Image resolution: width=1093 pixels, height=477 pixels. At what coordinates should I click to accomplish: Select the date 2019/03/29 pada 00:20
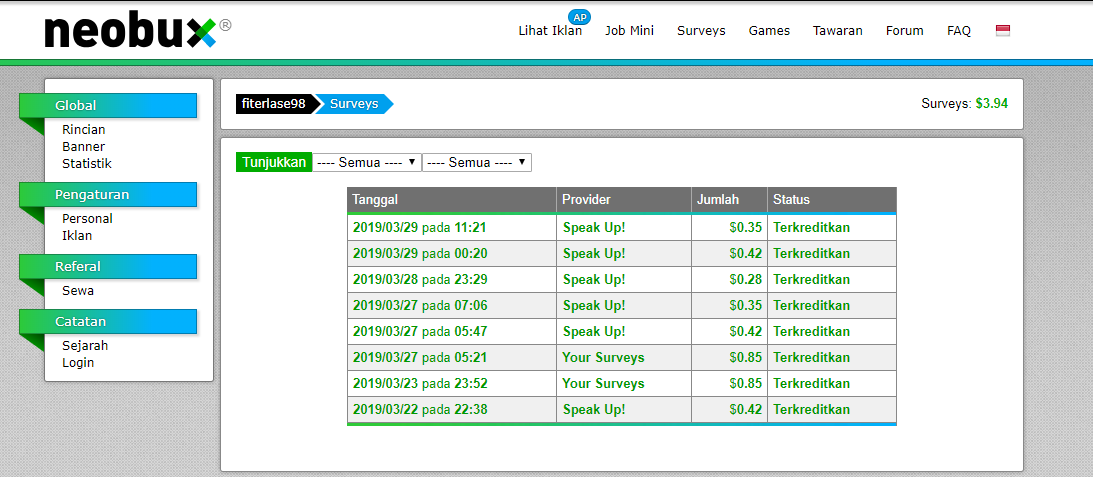pos(420,253)
